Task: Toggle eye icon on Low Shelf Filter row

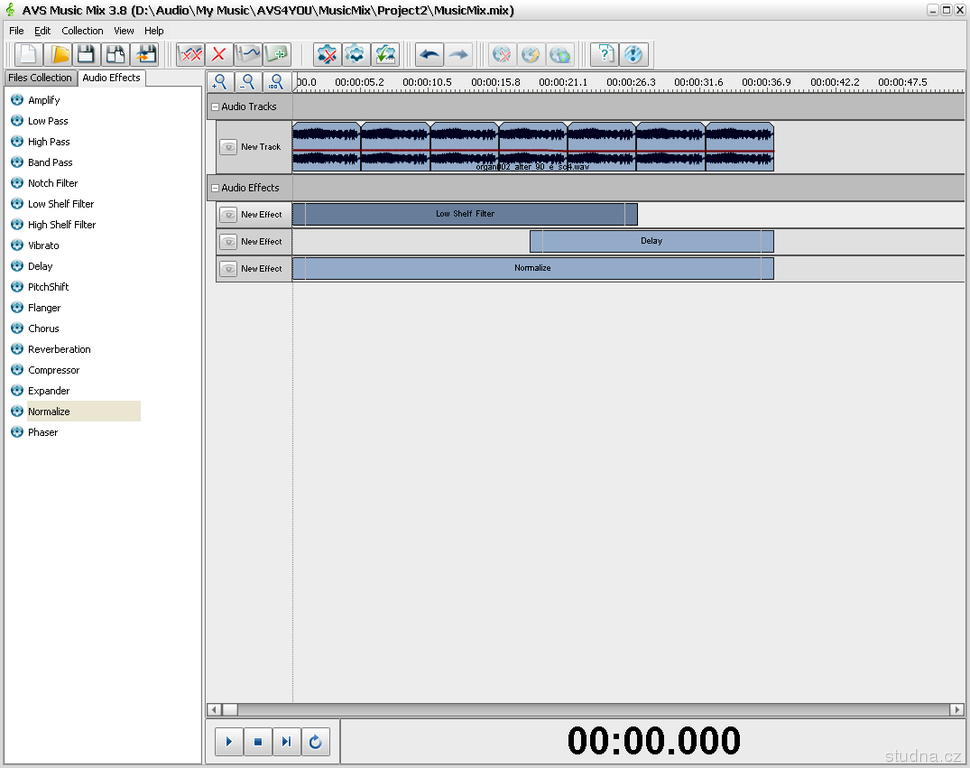Action: [228, 214]
